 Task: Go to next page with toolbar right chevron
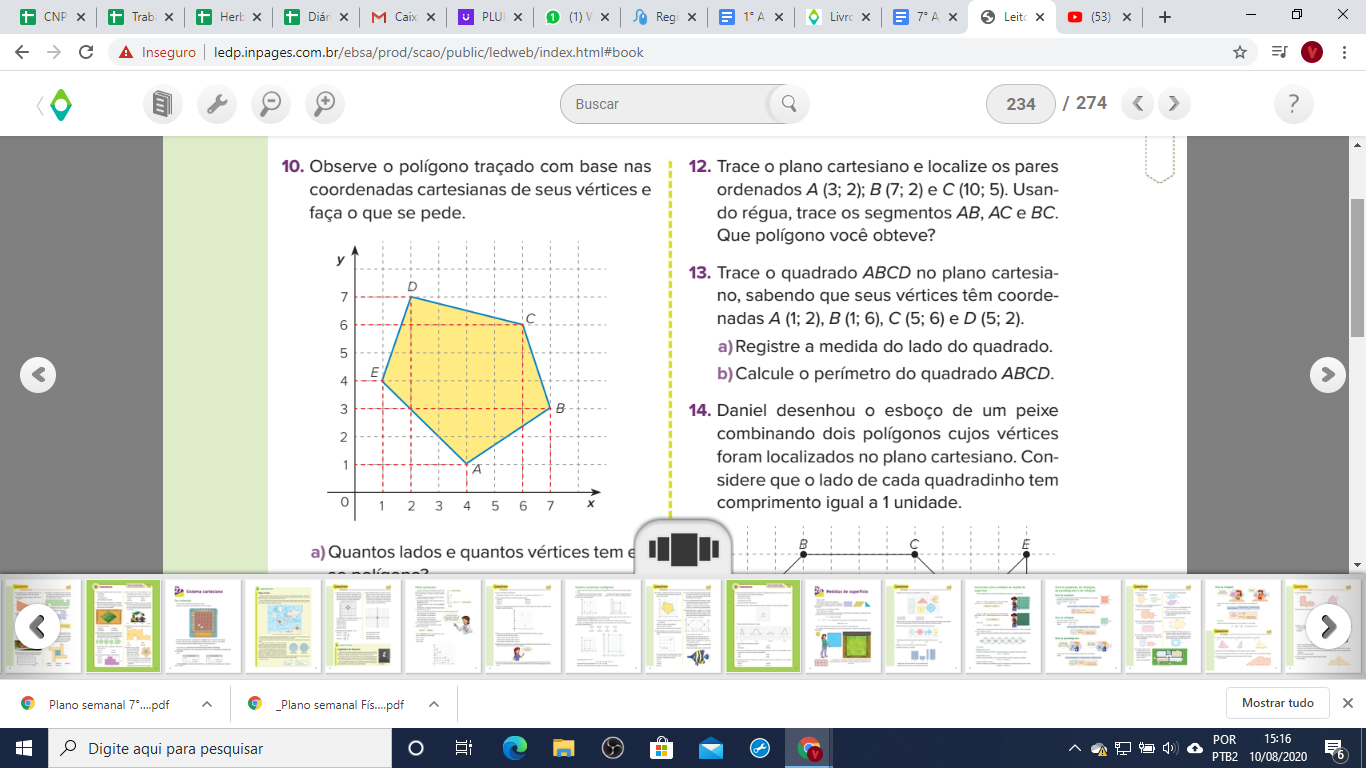[1174, 103]
